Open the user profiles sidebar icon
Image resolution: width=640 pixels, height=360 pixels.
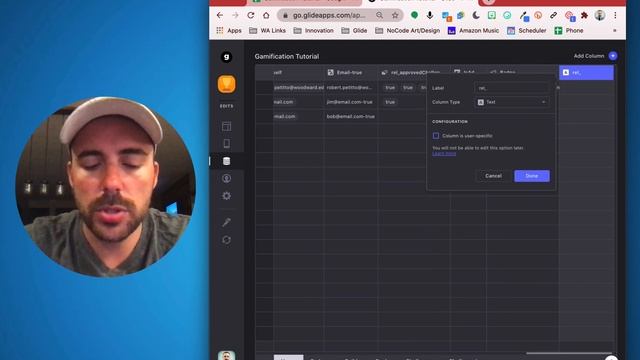(227, 178)
